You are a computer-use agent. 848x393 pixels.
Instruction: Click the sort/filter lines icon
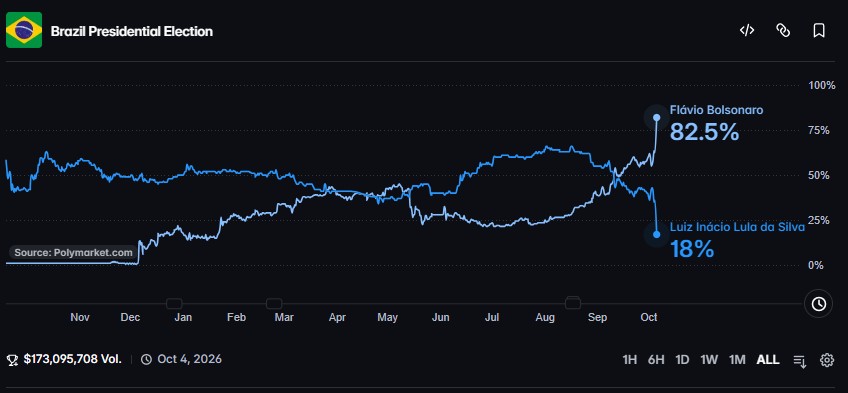(800, 361)
